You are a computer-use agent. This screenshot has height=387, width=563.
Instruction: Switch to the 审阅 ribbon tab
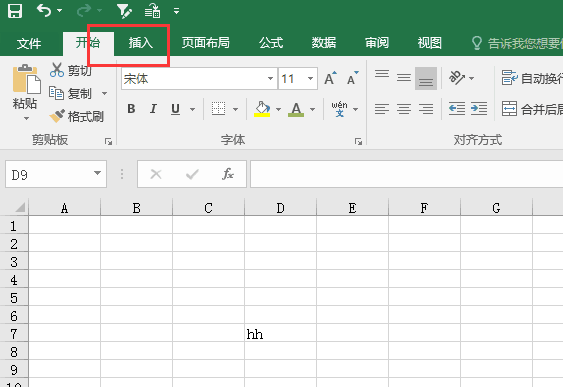(377, 43)
